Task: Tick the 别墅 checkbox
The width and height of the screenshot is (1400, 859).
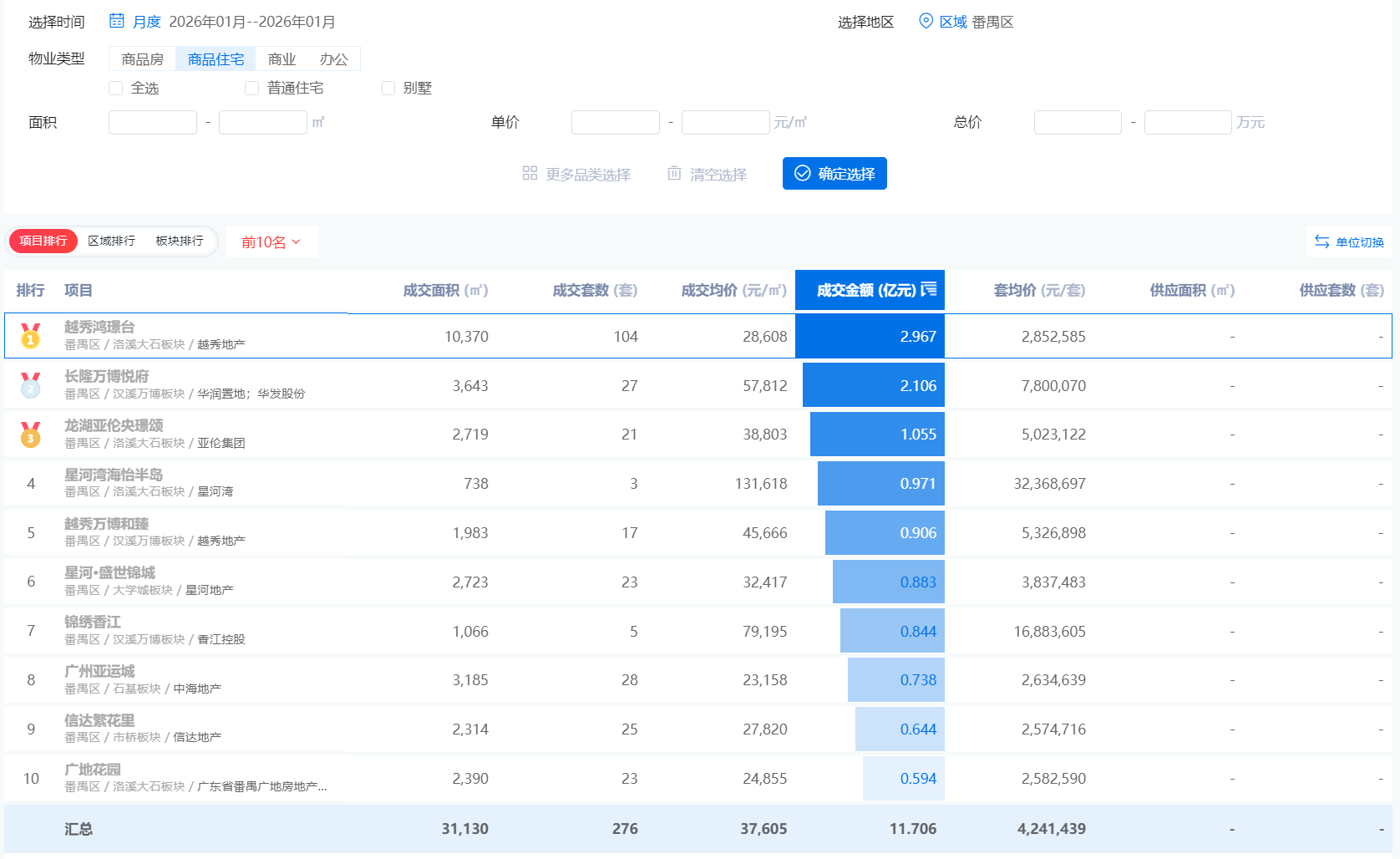Action: 388,88
